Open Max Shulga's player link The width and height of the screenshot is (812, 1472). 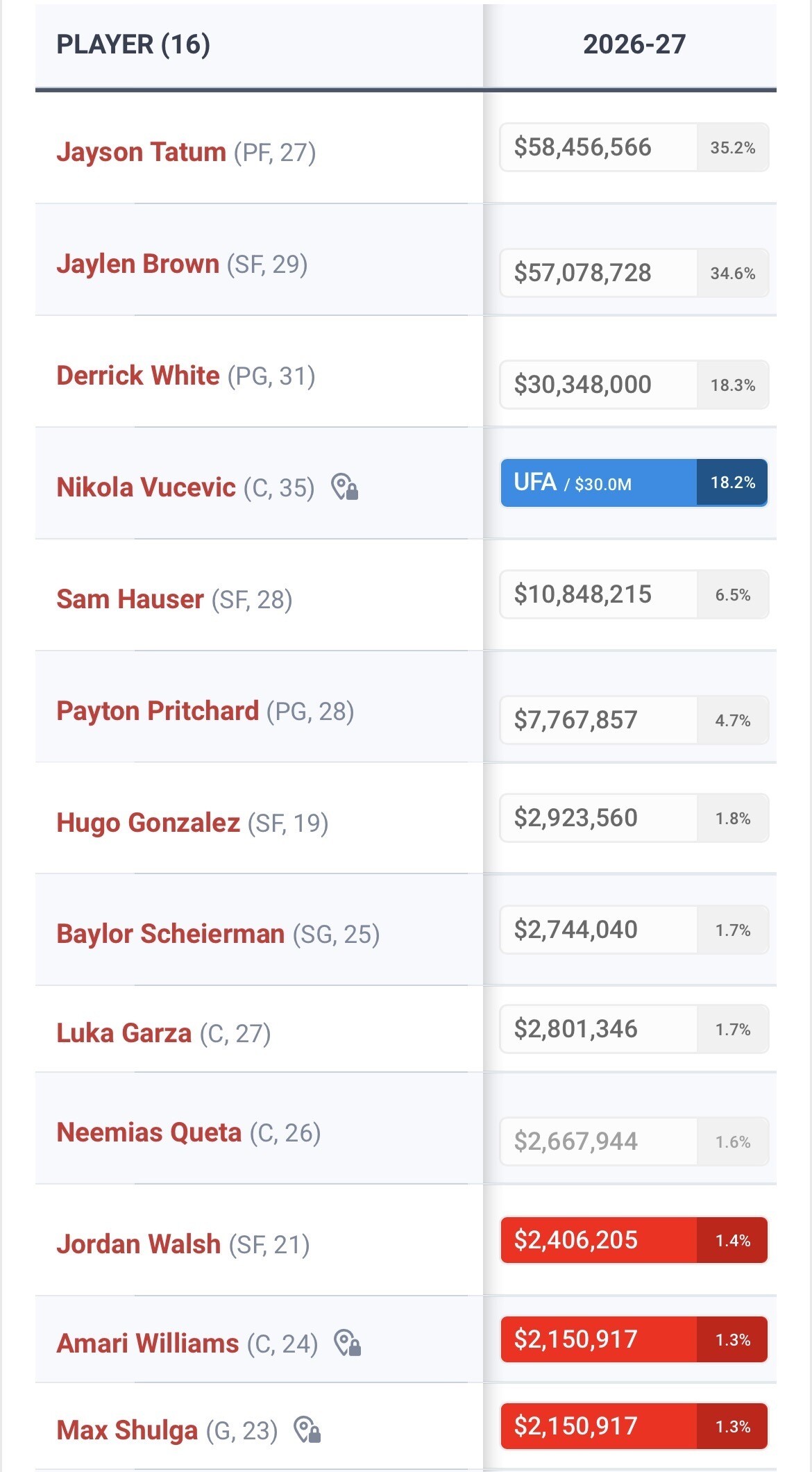click(x=128, y=1431)
